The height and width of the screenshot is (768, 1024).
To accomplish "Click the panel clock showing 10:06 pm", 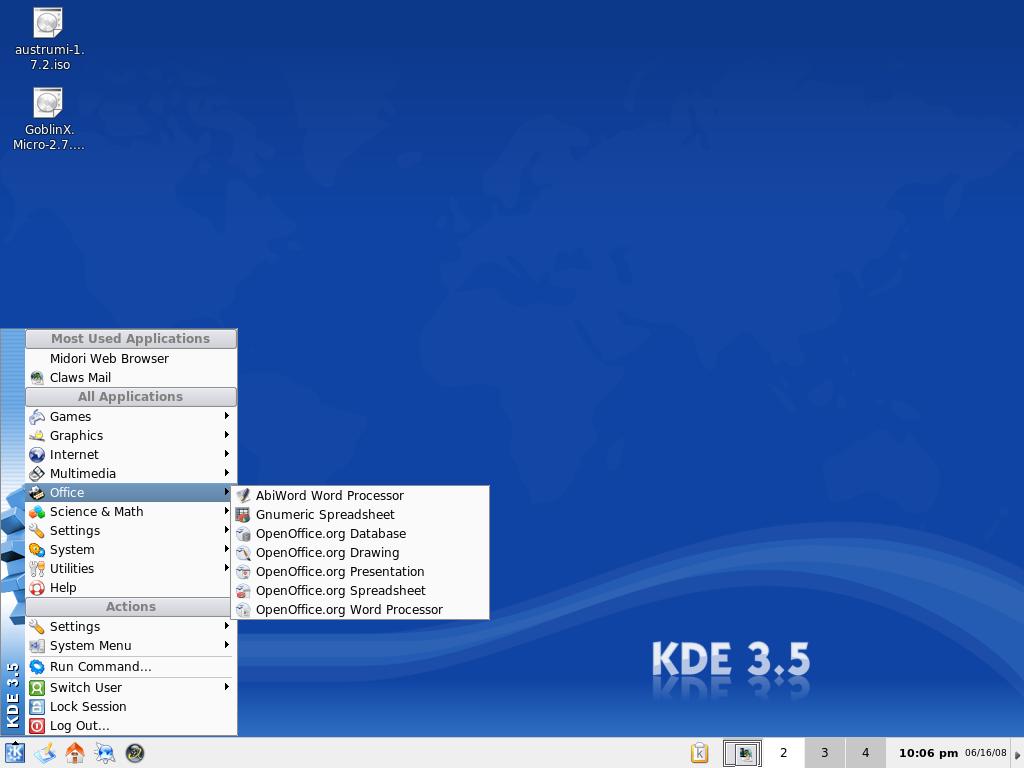I will click(928, 753).
